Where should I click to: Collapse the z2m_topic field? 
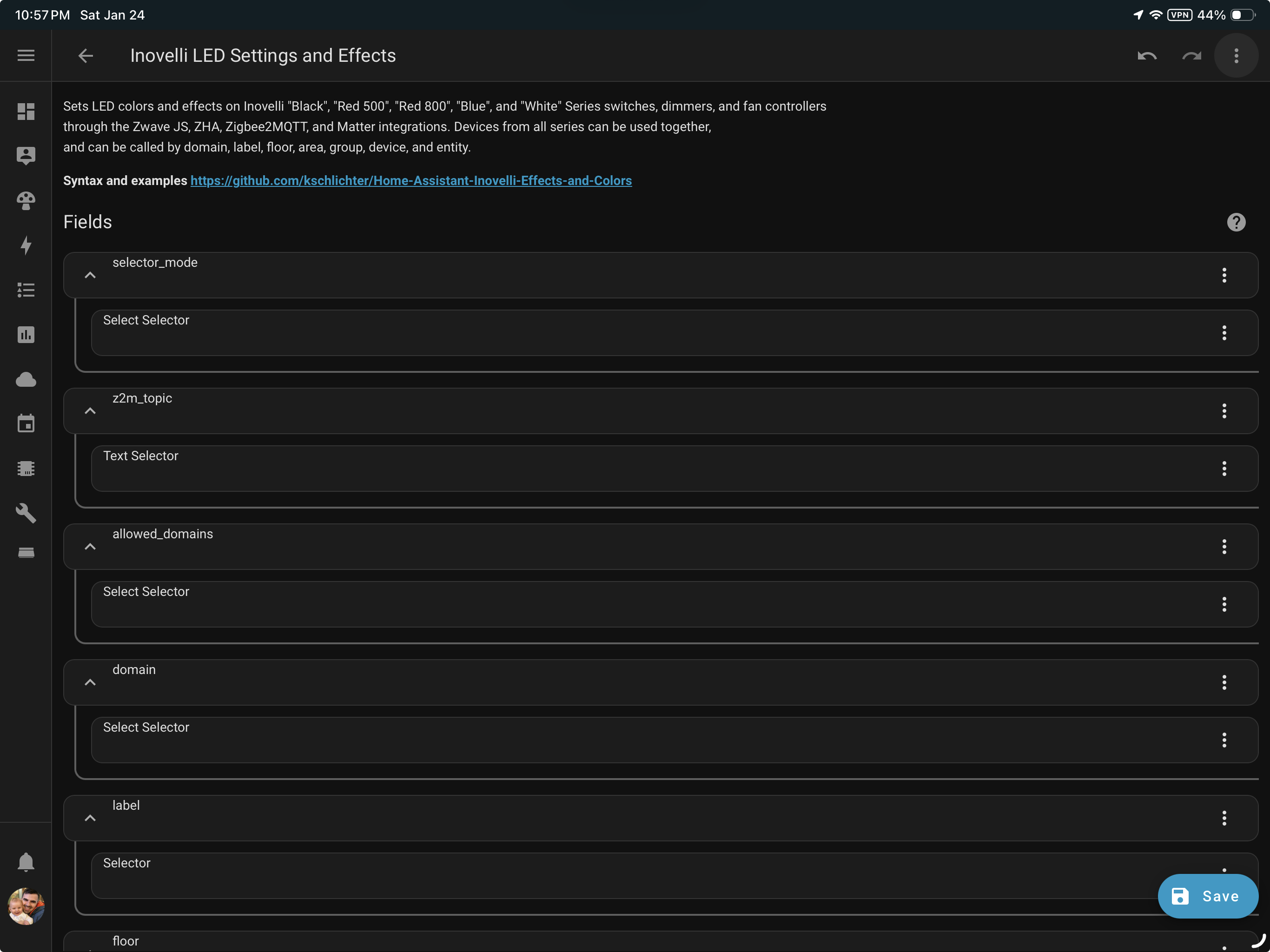(x=90, y=410)
